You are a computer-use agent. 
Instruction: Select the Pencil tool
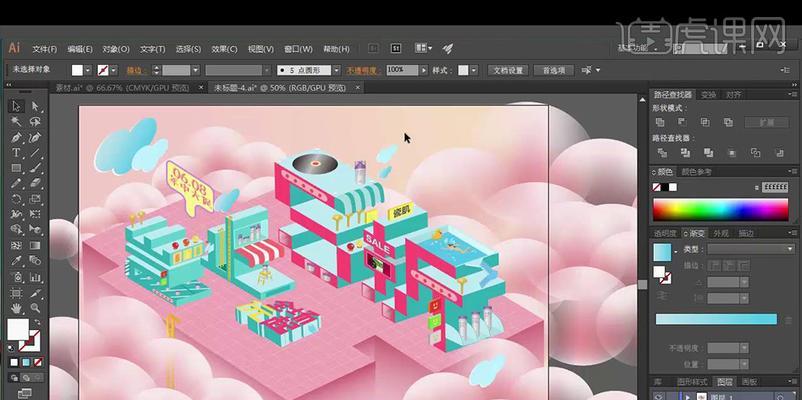tap(16, 183)
